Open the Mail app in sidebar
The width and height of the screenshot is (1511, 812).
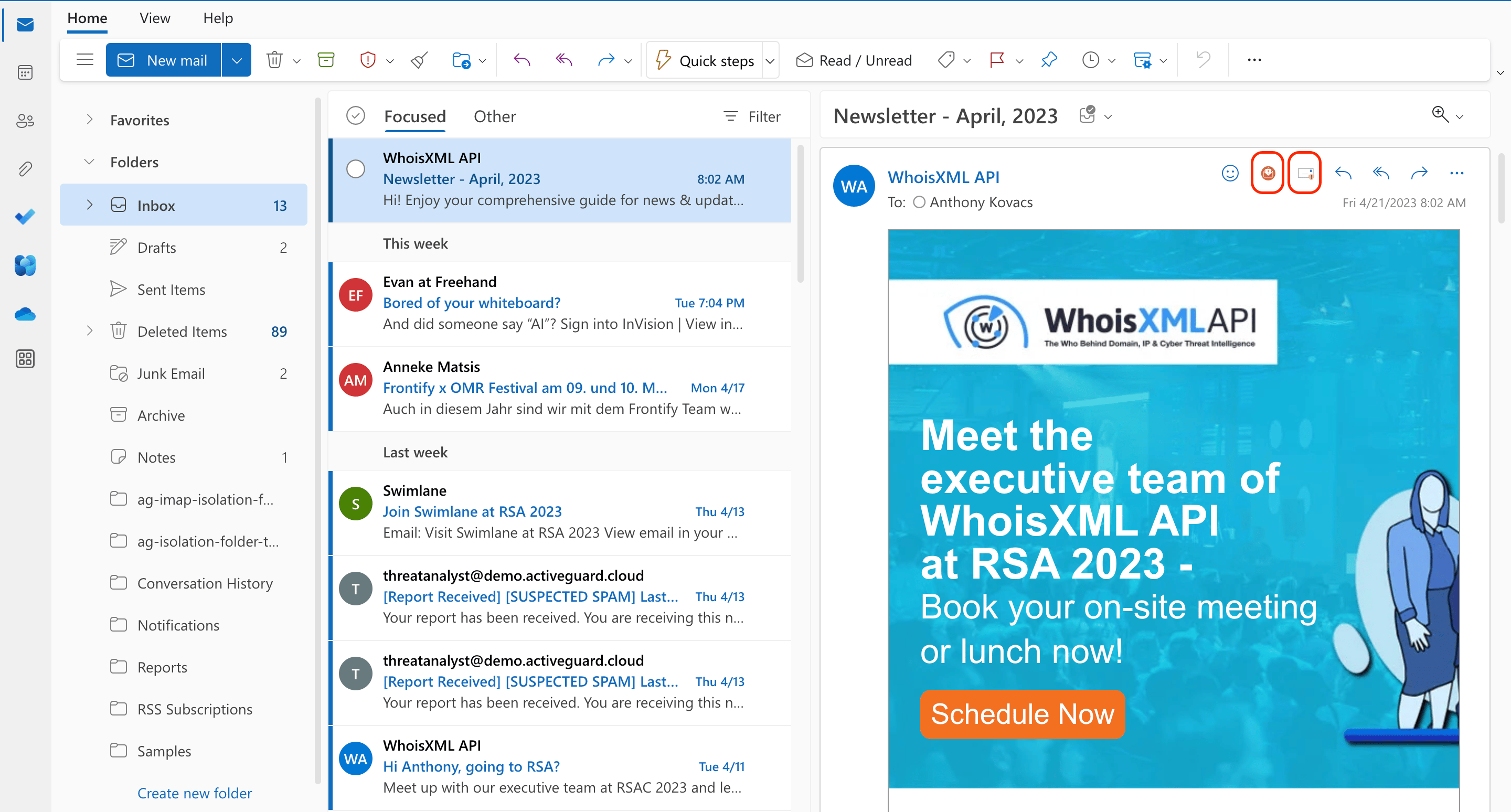25,25
